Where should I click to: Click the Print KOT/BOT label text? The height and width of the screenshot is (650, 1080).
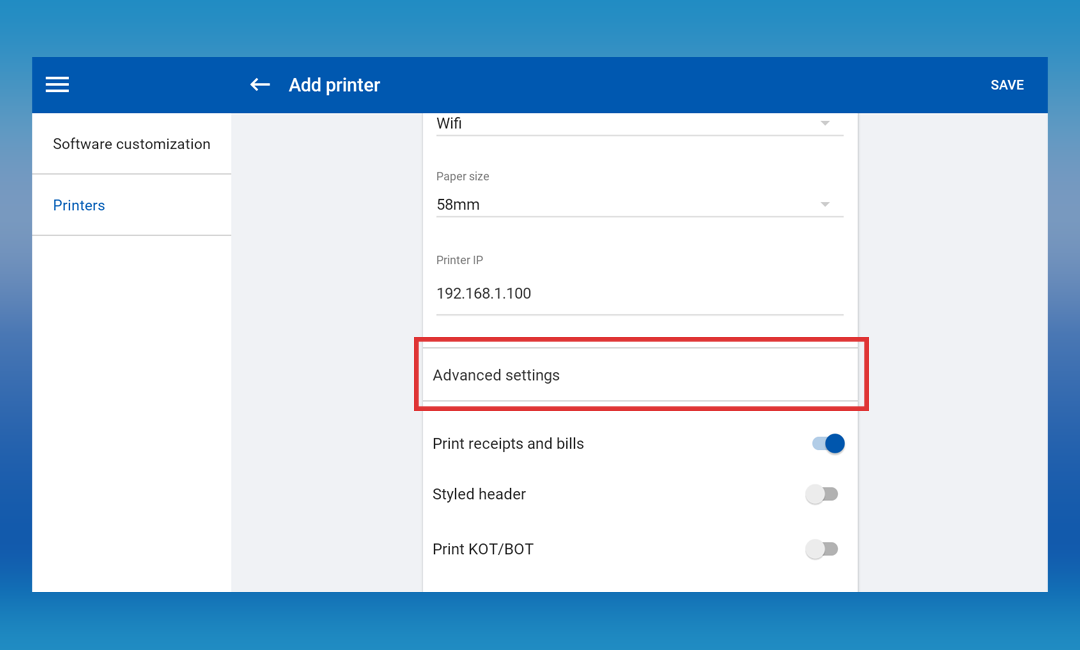483,549
